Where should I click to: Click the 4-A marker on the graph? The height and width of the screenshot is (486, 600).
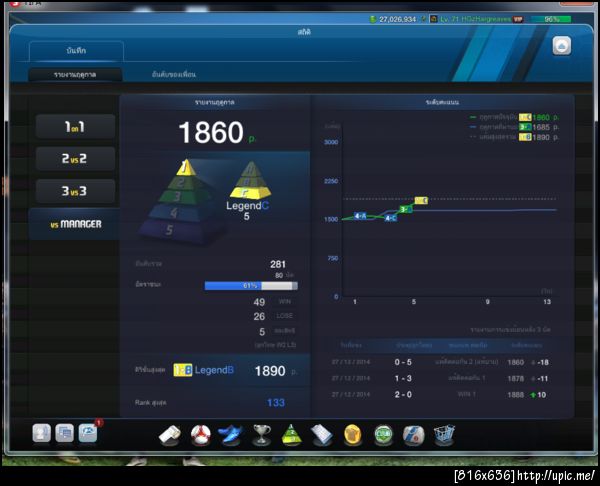pos(360,216)
